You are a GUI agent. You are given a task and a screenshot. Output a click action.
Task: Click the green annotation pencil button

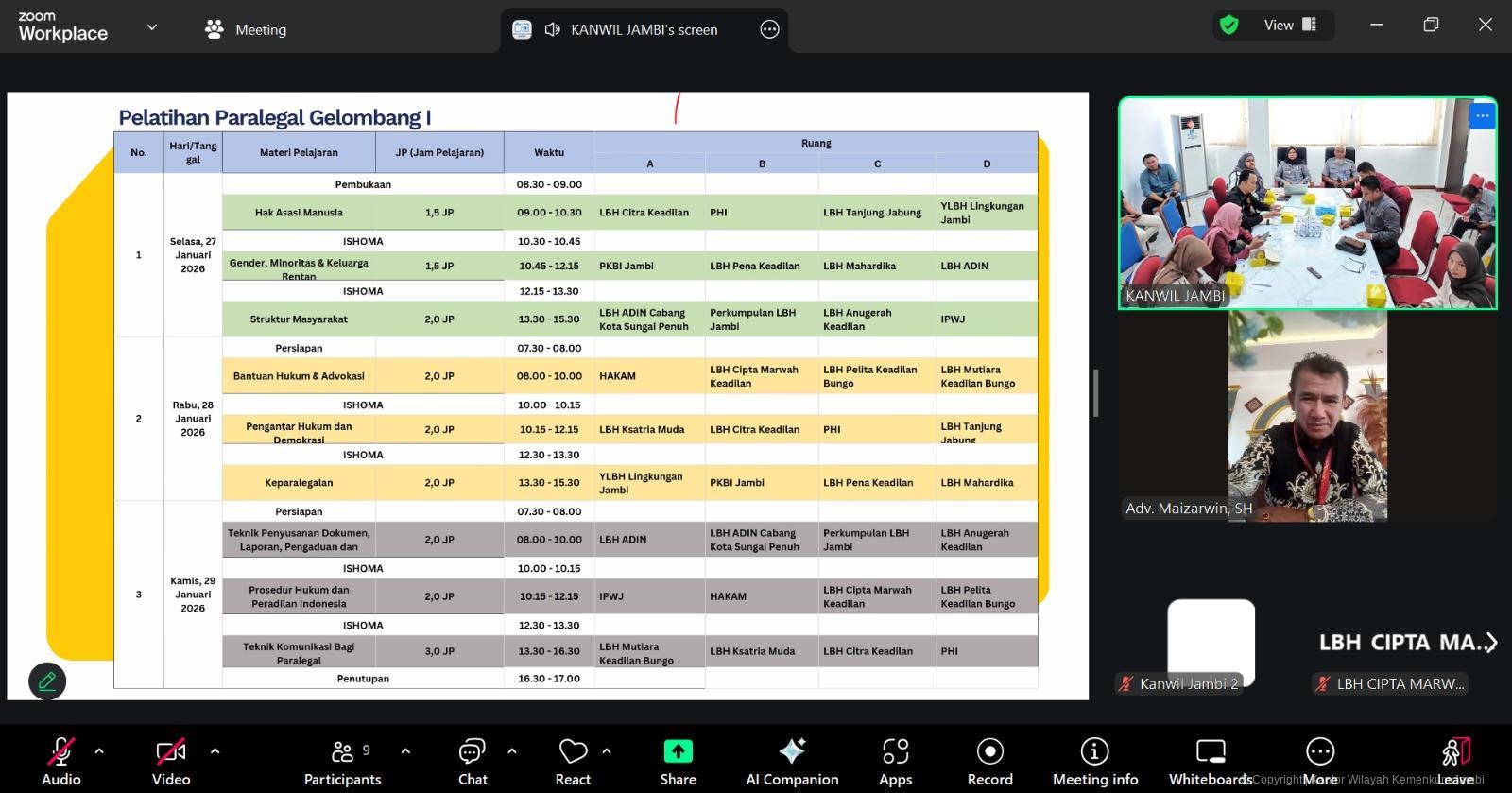(x=47, y=681)
